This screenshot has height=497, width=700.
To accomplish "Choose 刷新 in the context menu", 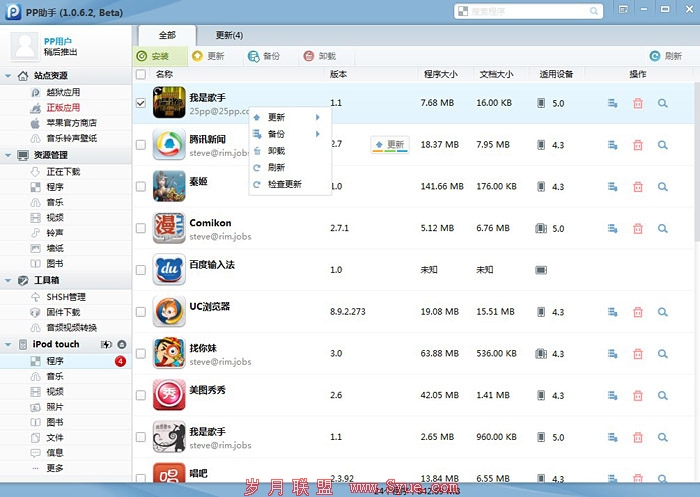I will [x=290, y=167].
